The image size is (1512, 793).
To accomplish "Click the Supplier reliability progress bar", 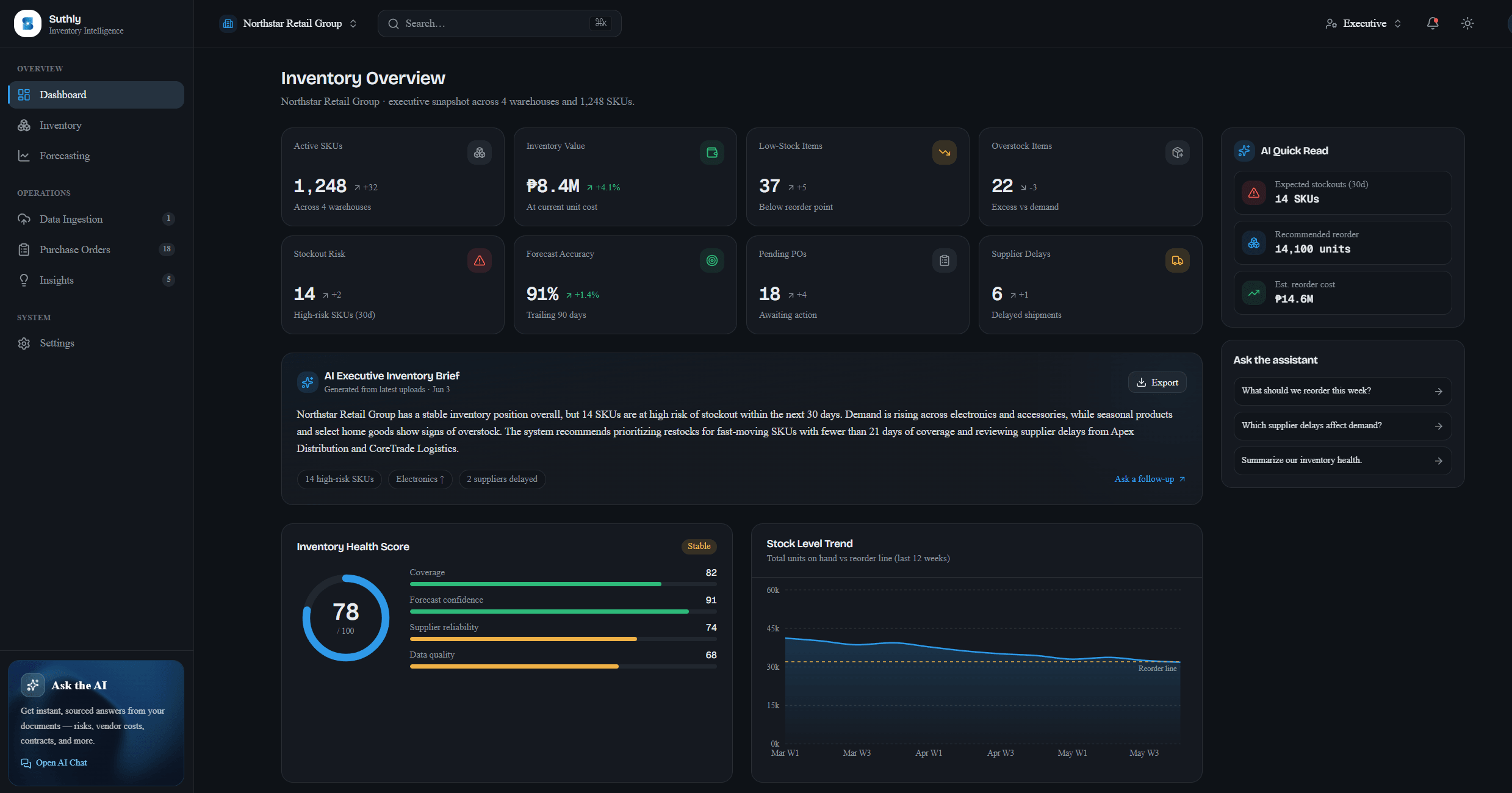I will tap(563, 639).
